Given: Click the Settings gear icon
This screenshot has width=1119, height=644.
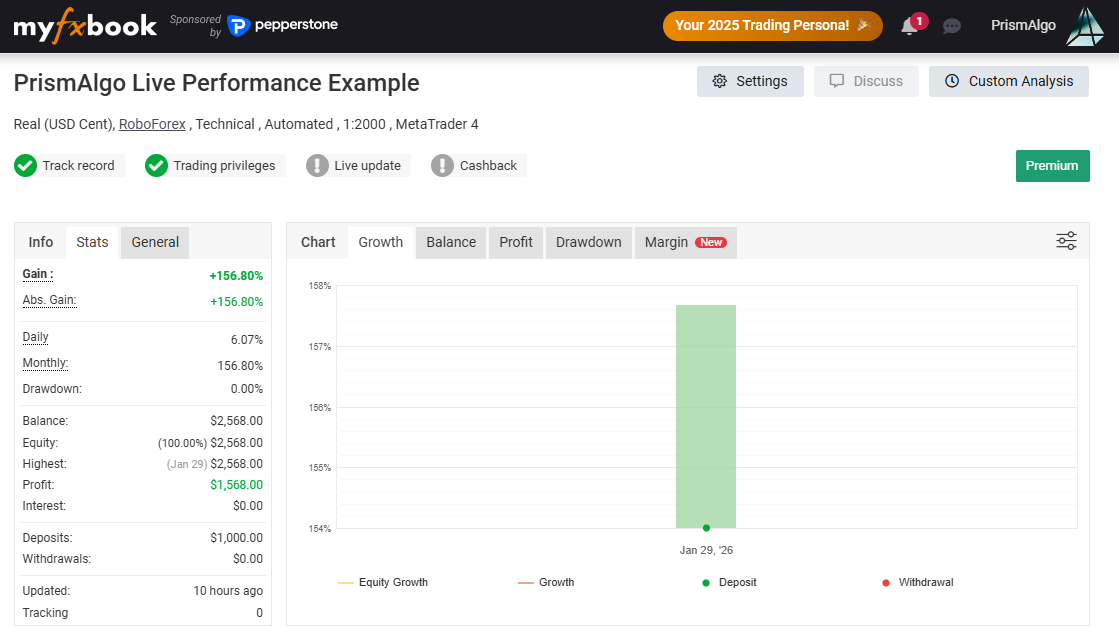Looking at the screenshot, I should point(719,81).
